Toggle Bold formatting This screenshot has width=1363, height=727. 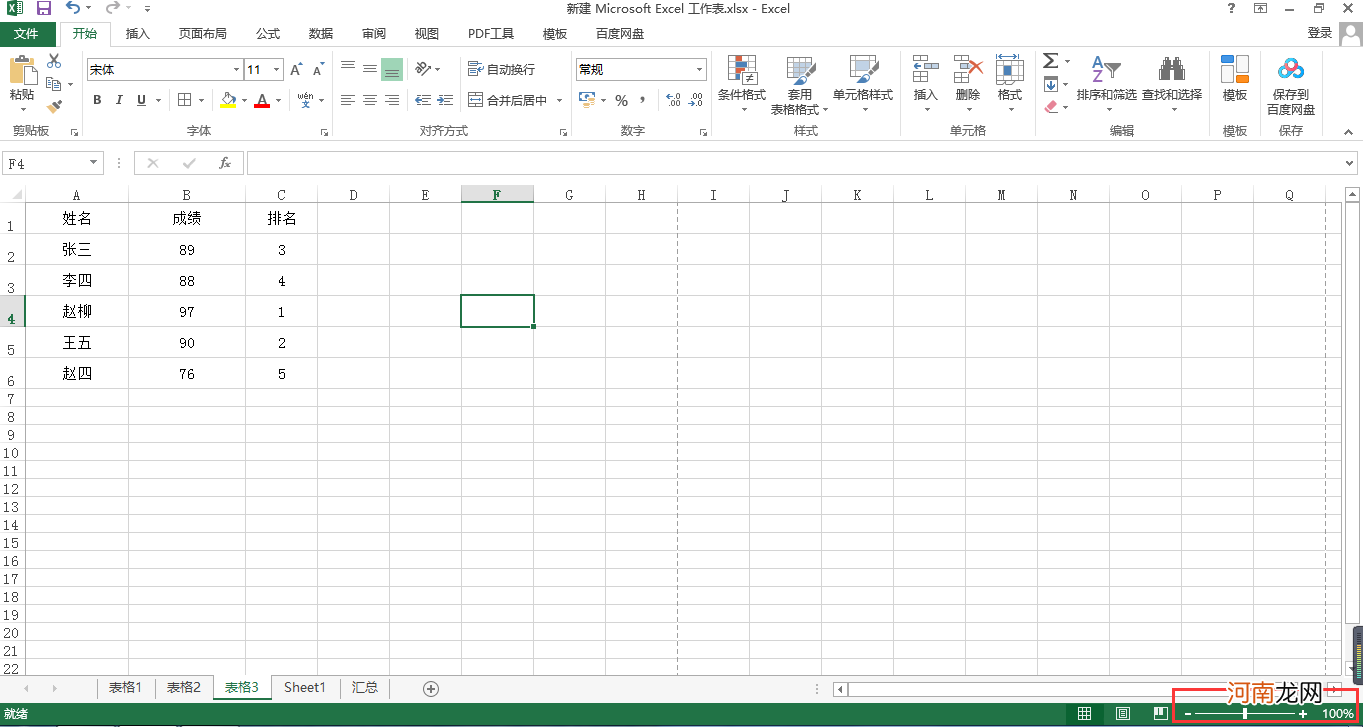[97, 100]
